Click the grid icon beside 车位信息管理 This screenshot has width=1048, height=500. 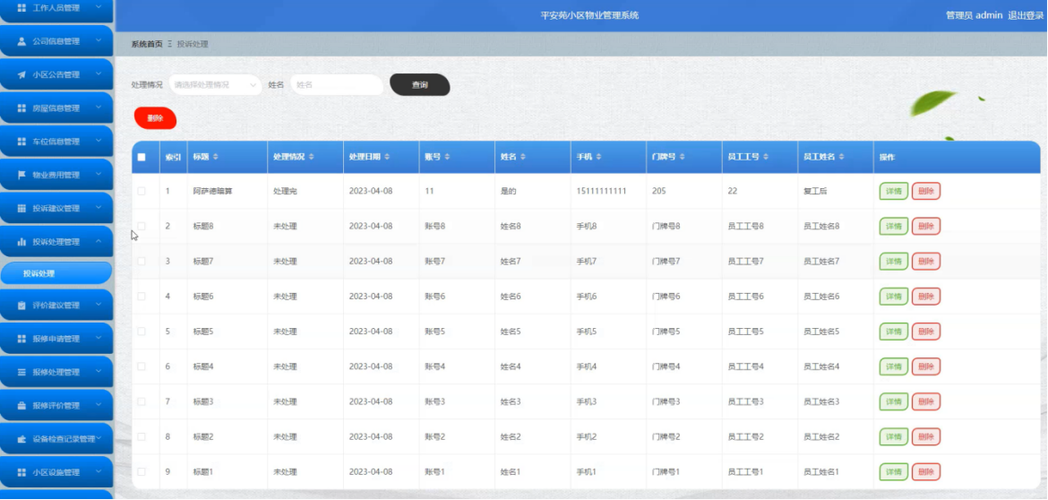(x=21, y=142)
